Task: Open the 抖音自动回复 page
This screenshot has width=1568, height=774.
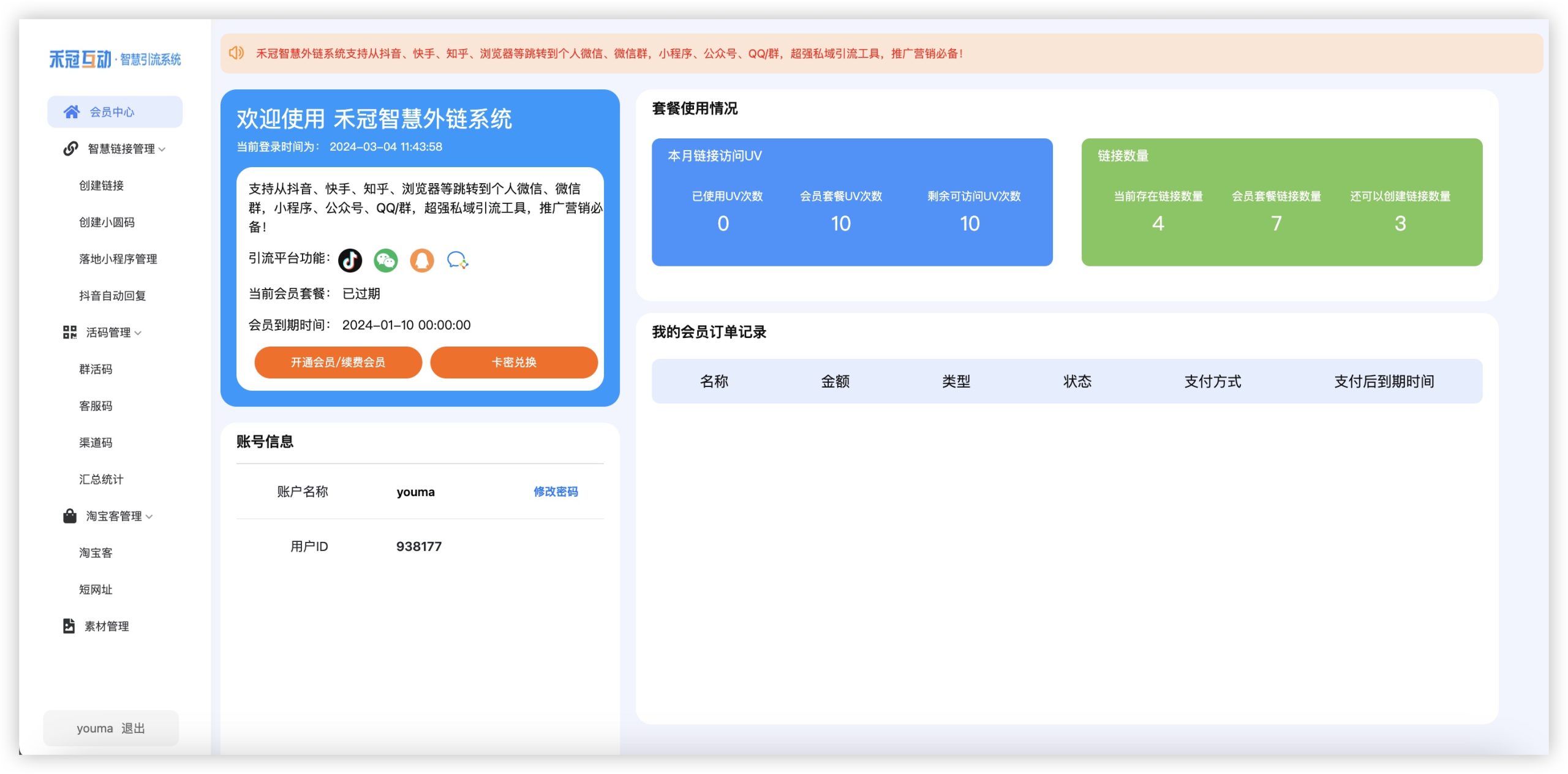Action: (x=111, y=295)
